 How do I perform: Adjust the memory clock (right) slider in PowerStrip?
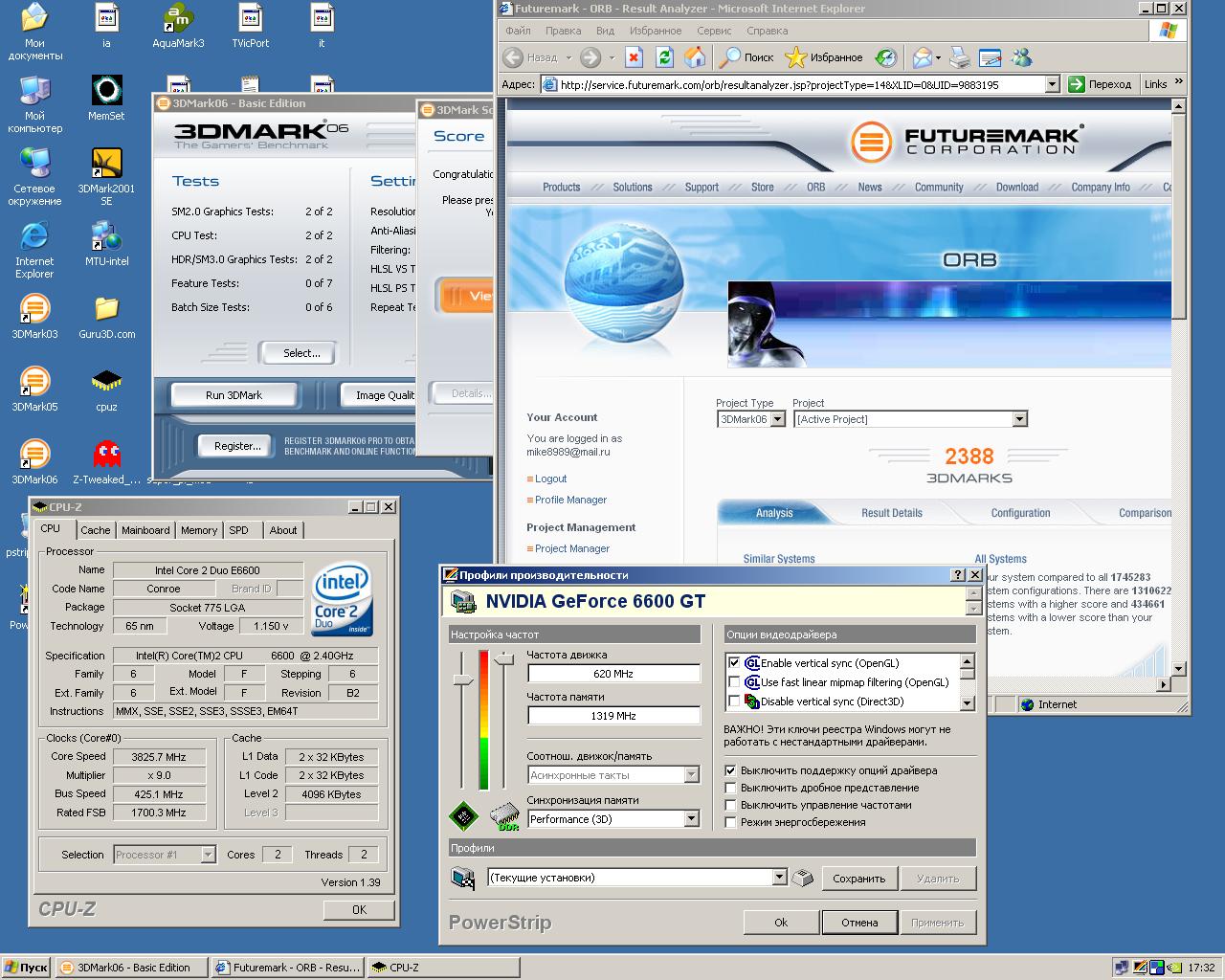click(504, 658)
